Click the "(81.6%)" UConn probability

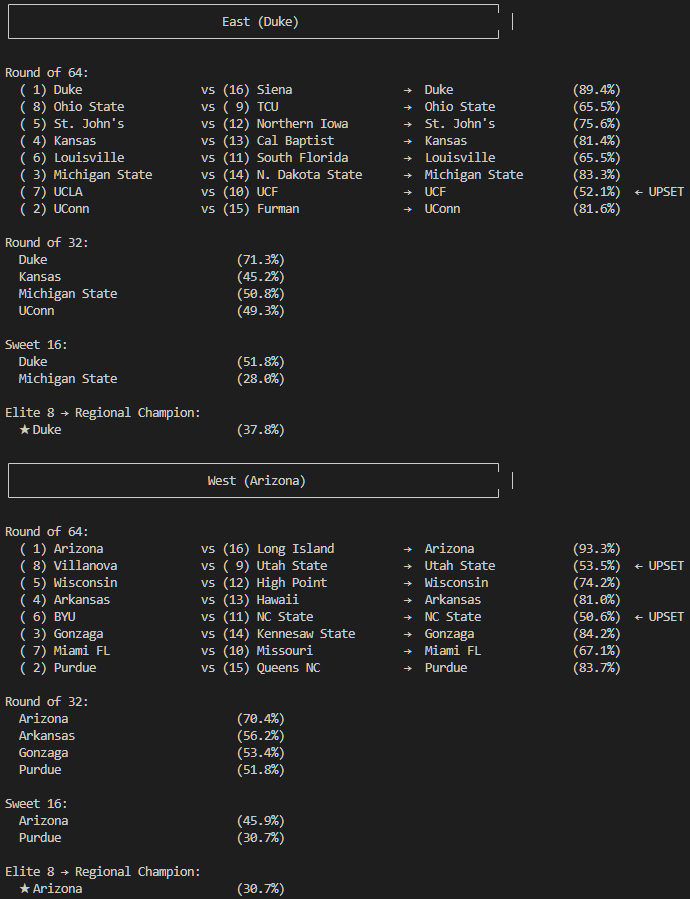[597, 209]
